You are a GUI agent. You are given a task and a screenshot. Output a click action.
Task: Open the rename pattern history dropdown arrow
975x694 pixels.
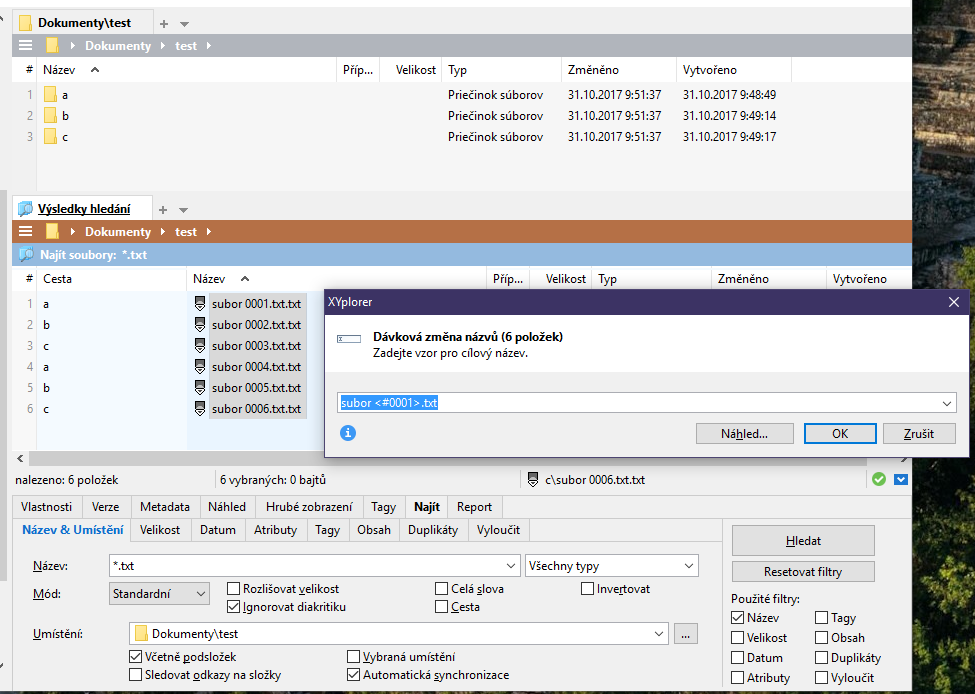pyautogui.click(x=947, y=403)
